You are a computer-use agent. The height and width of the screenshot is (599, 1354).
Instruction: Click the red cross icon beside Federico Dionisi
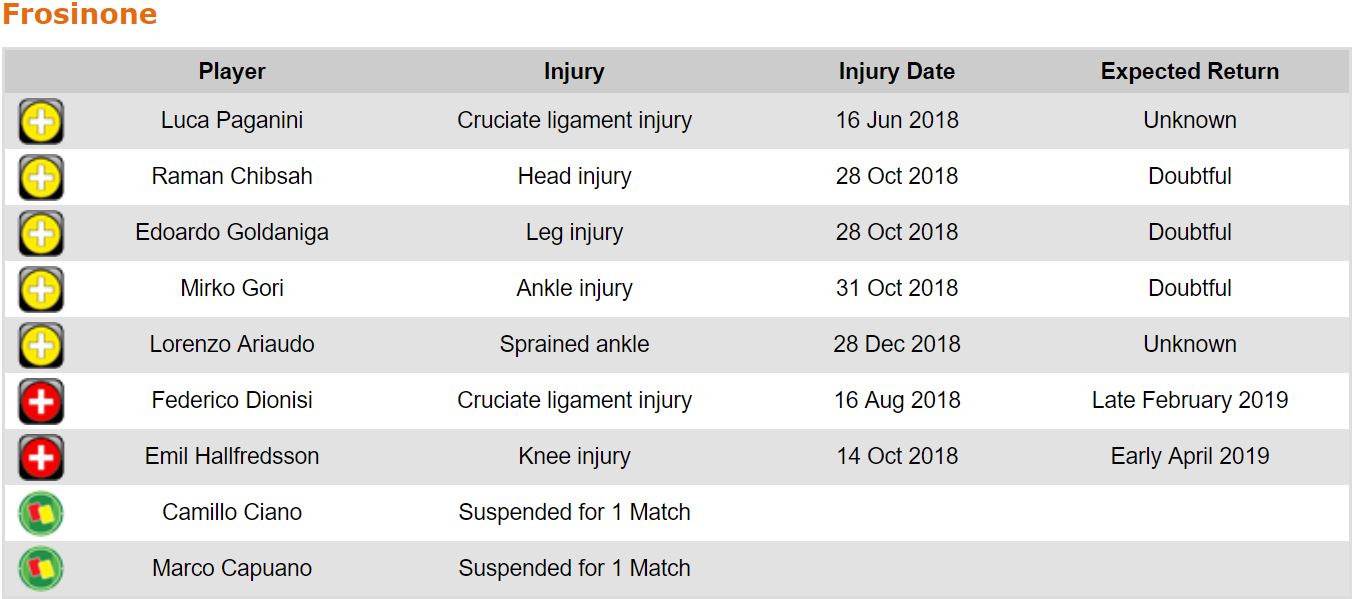tap(41, 402)
